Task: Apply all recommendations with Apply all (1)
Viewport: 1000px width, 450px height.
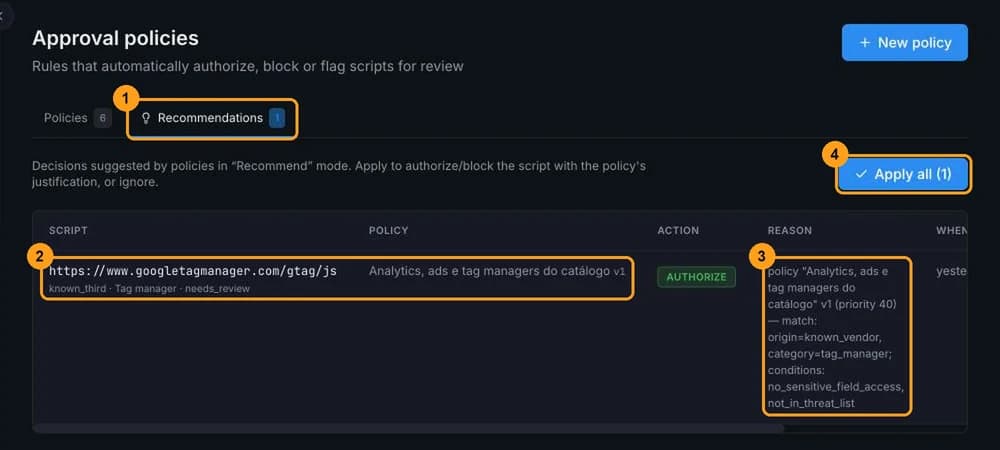Action: click(x=904, y=174)
